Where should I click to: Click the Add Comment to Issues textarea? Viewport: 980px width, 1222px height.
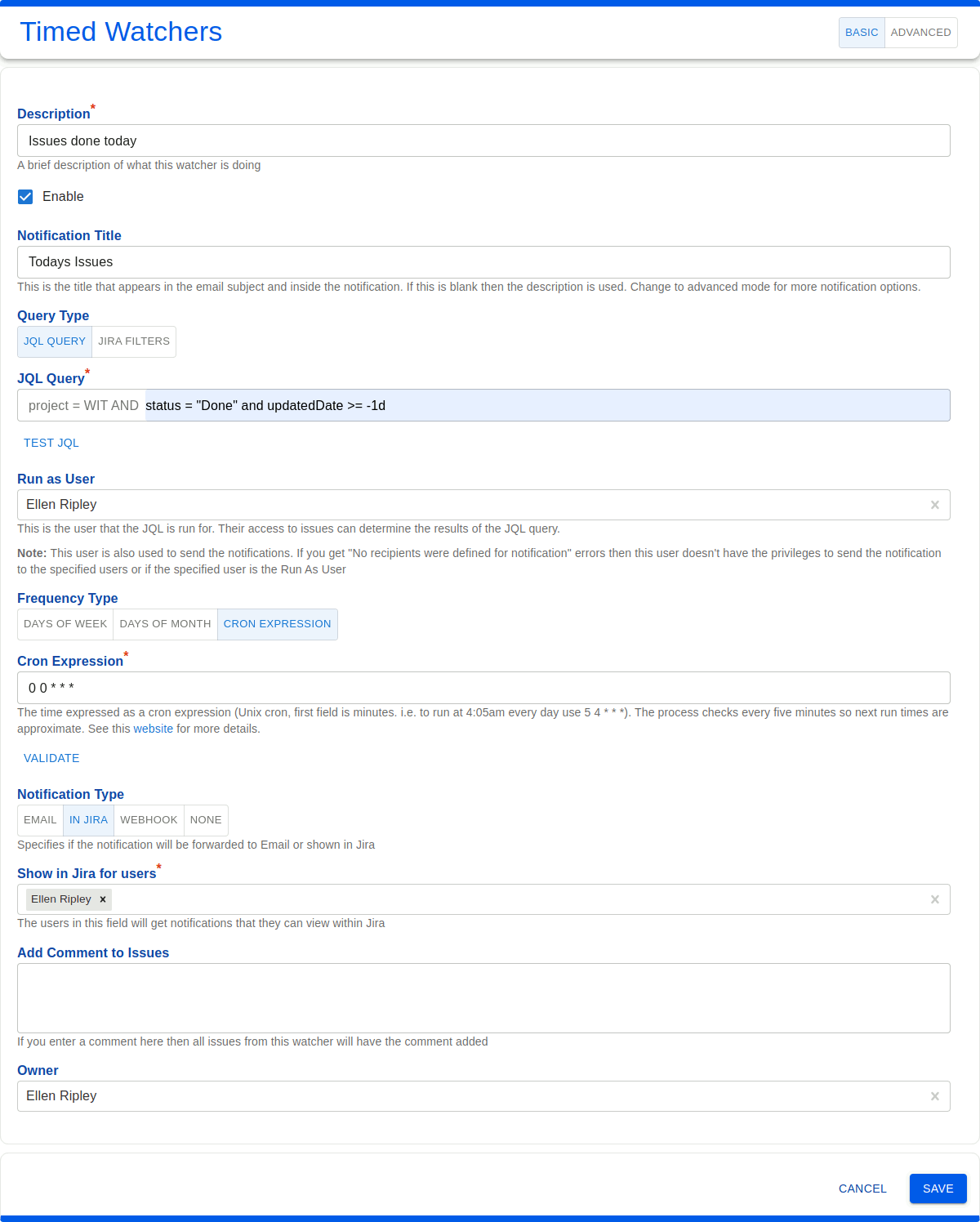[x=483, y=998]
